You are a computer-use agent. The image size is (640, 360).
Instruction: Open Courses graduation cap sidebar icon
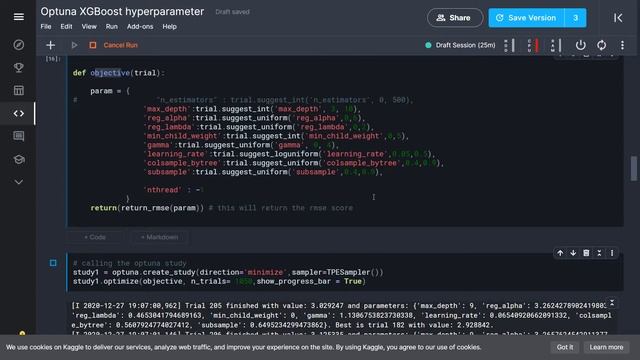[x=18, y=159]
